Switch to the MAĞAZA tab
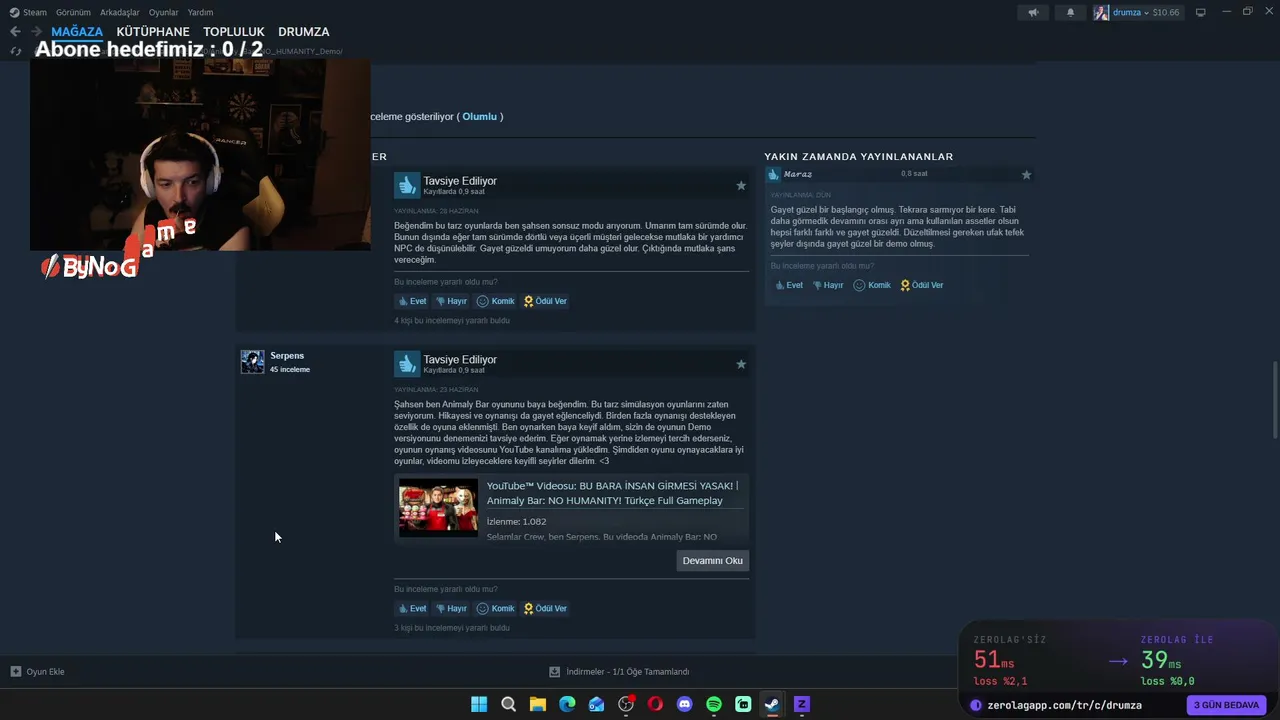This screenshot has height=720, width=1280. (x=77, y=32)
